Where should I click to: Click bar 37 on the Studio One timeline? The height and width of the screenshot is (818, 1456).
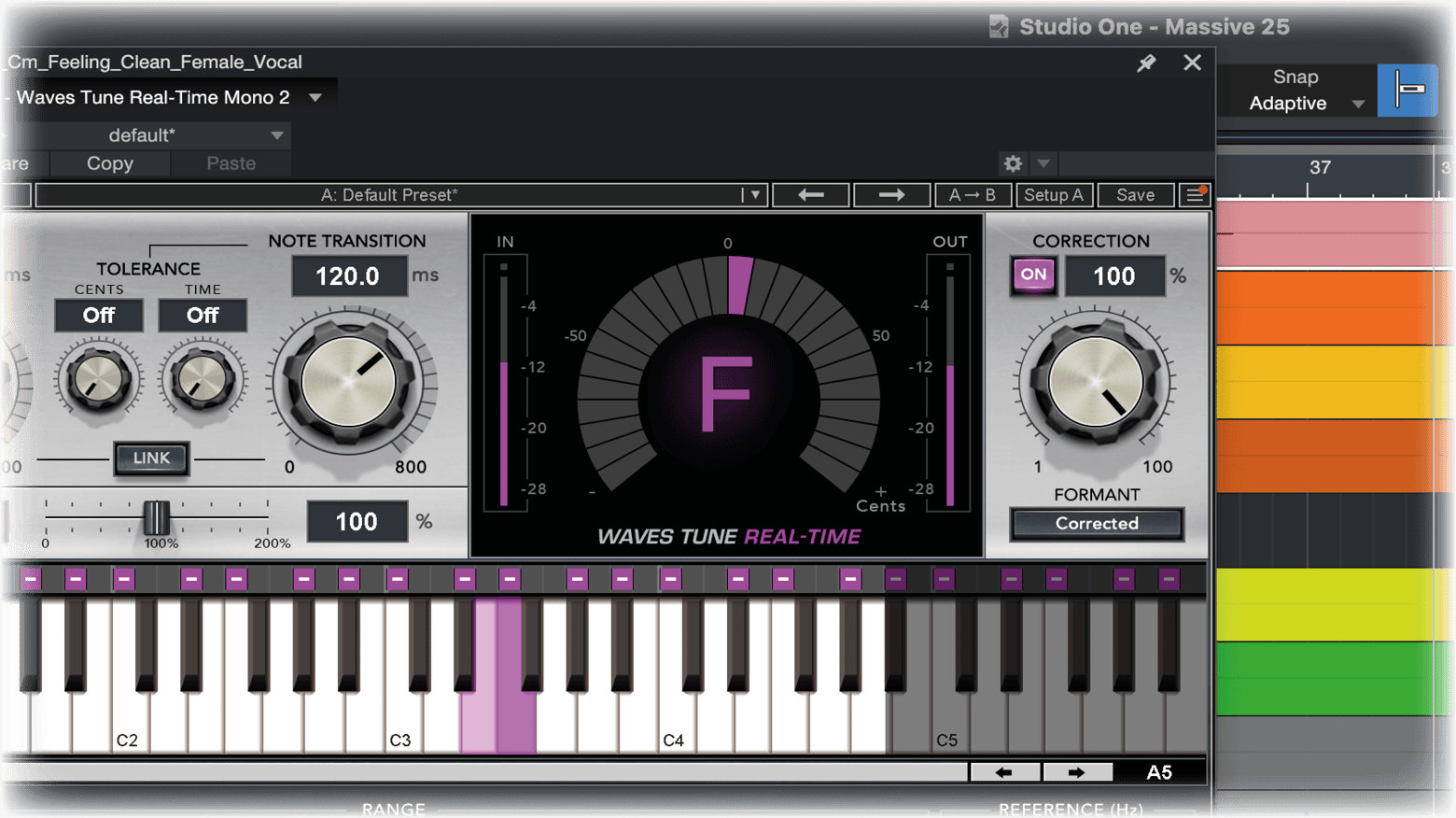coord(1320,168)
